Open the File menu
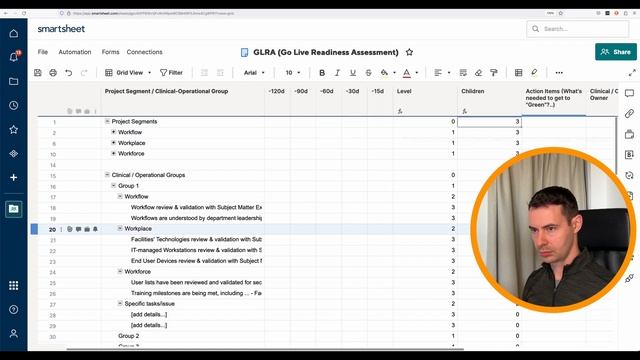Screen dimensions: 640x360 coord(43,52)
